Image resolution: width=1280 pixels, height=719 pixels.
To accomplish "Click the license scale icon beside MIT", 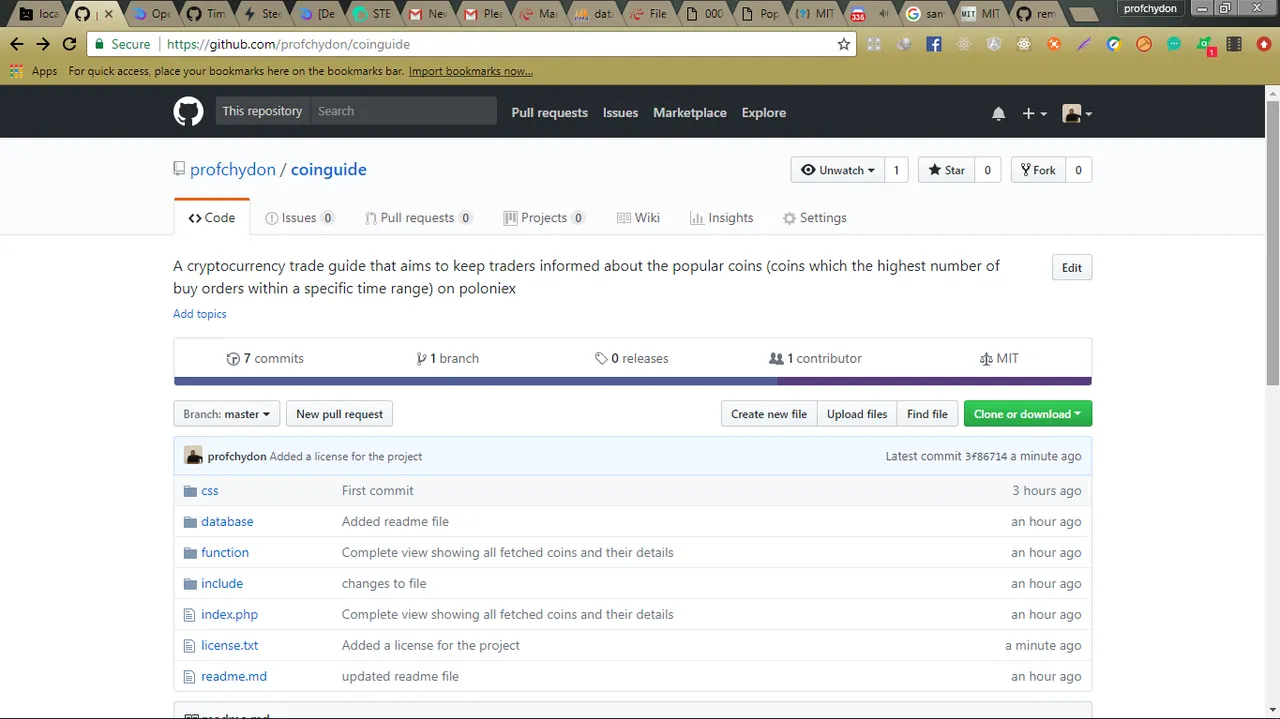I will point(986,359).
